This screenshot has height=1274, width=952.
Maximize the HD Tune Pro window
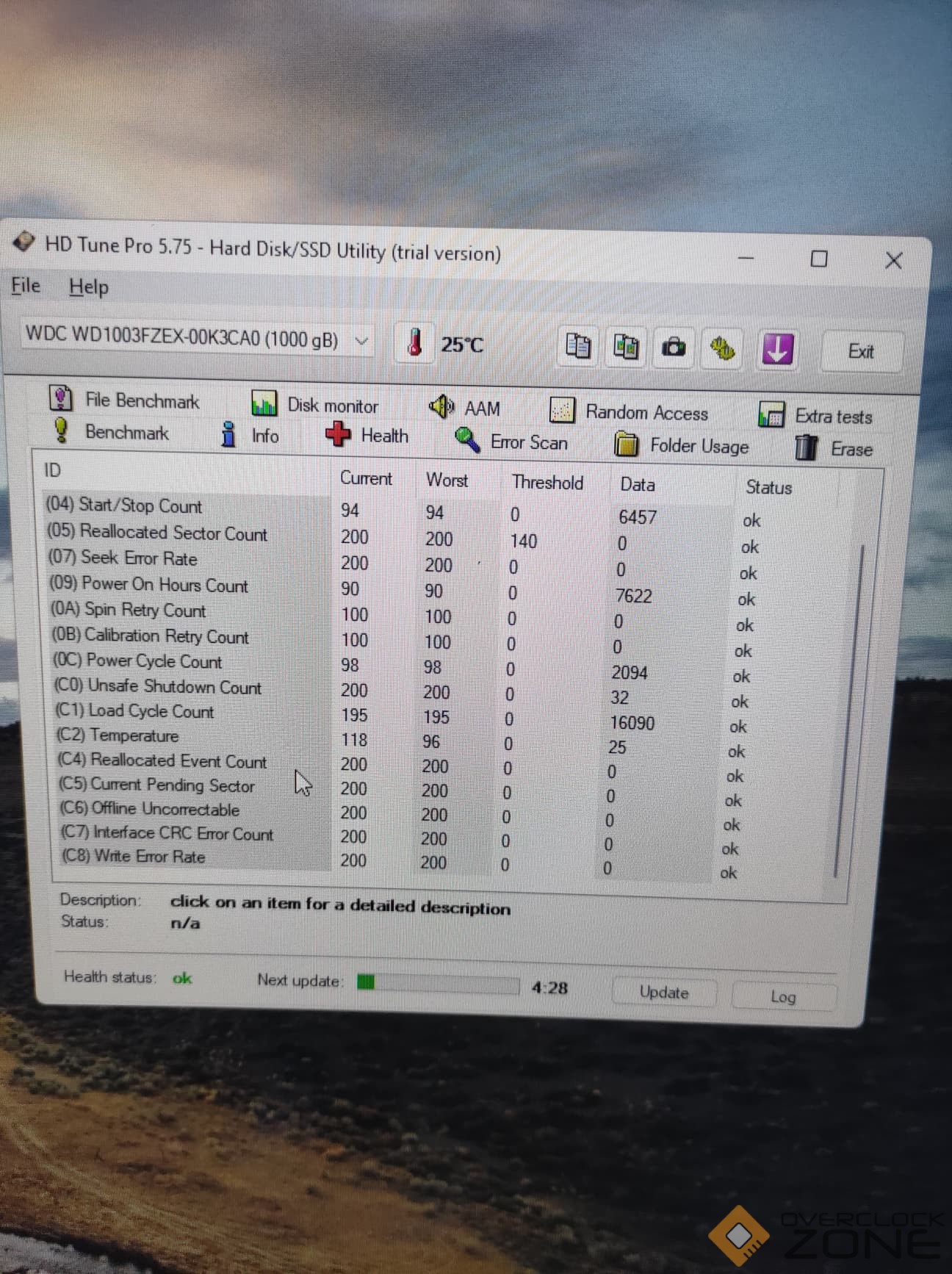[x=819, y=259]
